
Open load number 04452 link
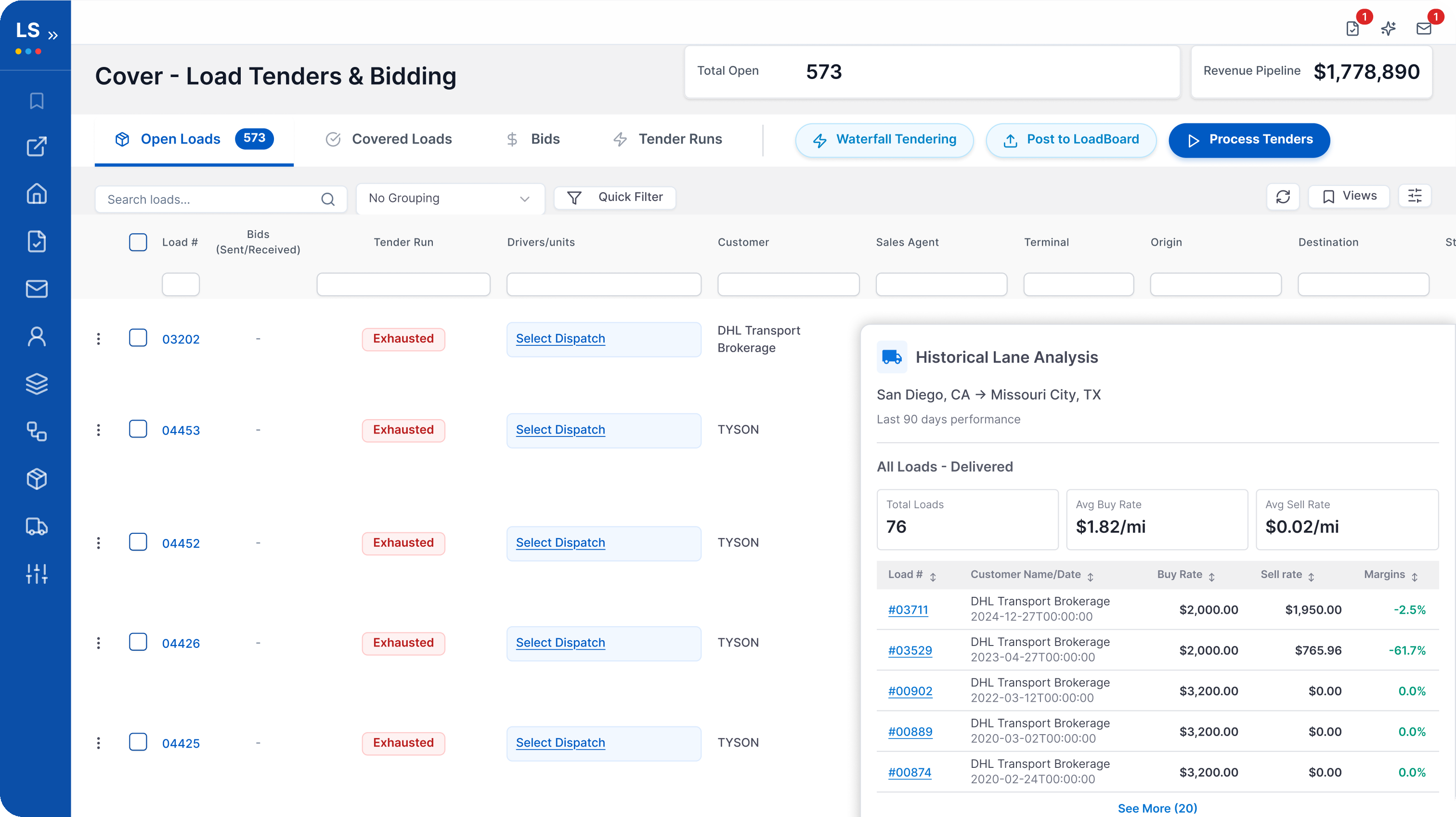pyautogui.click(x=181, y=543)
